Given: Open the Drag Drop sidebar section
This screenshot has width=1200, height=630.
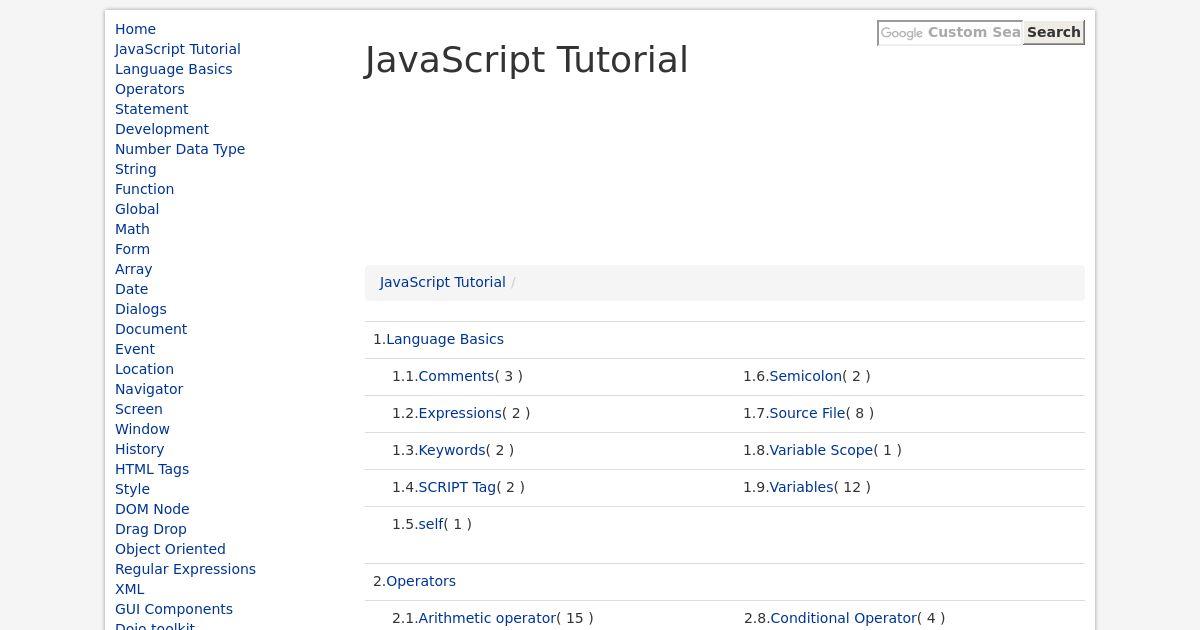Looking at the screenshot, I should point(150,529).
